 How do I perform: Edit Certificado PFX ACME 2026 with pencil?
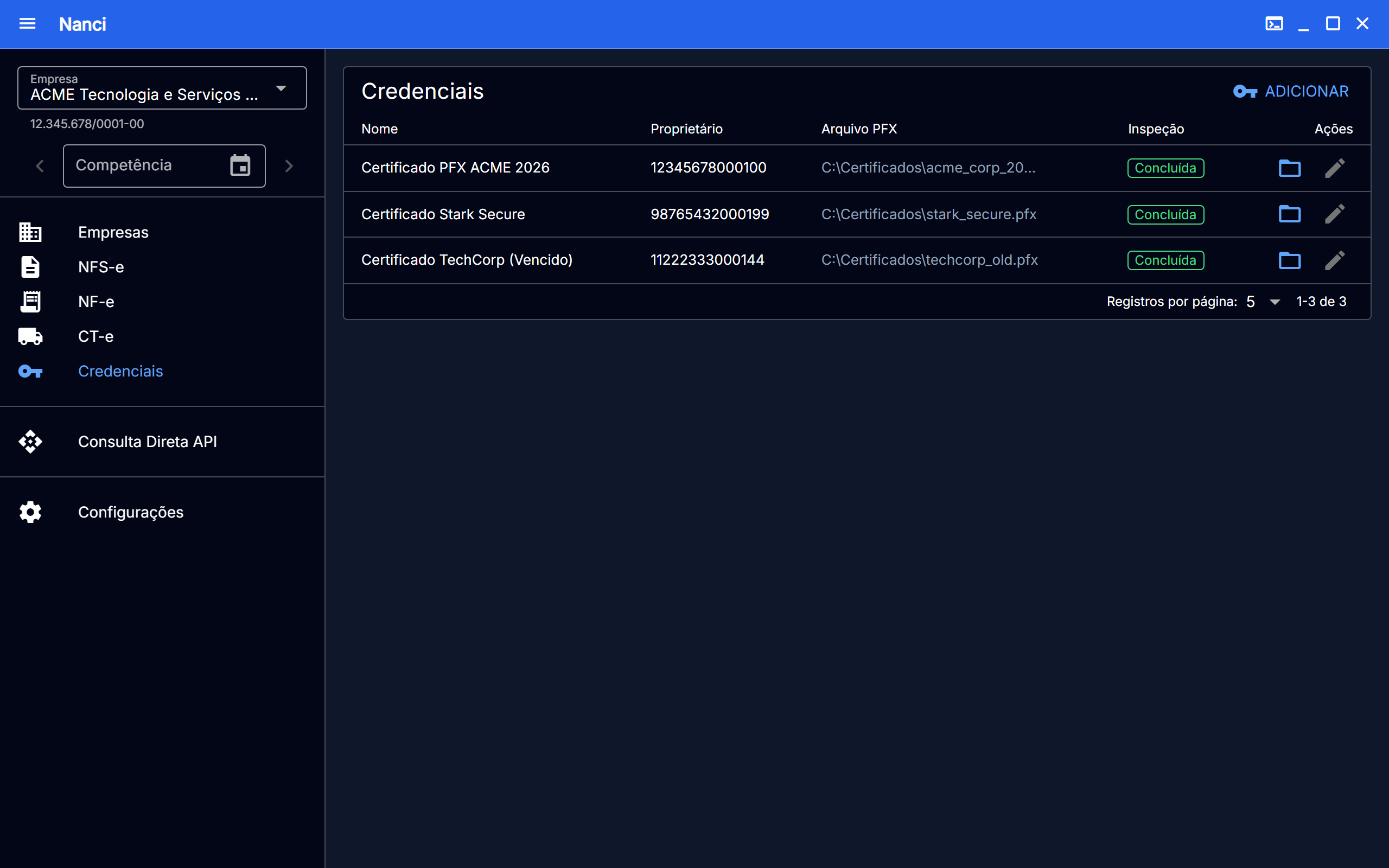point(1335,168)
